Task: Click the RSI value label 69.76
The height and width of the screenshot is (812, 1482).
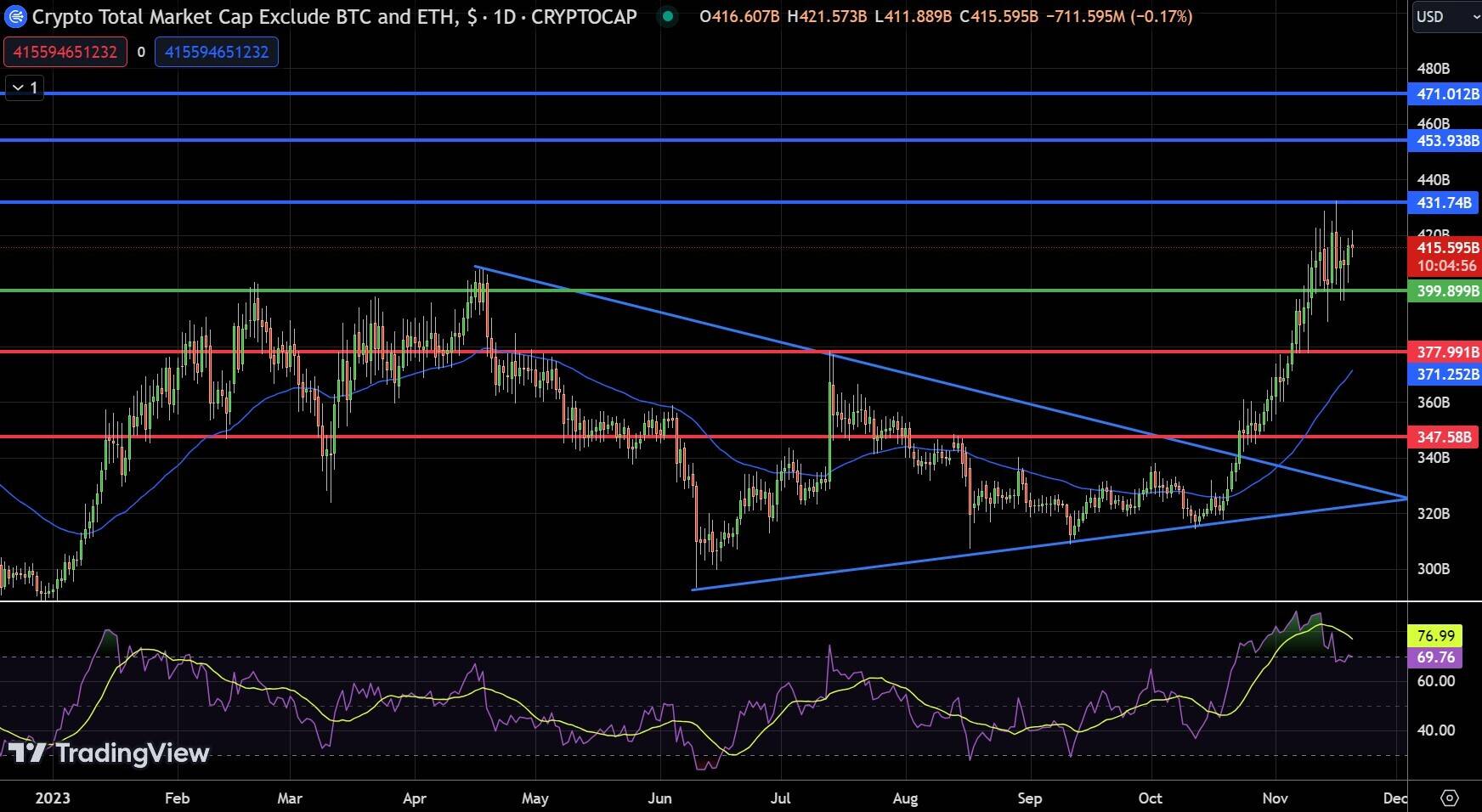Action: pos(1435,657)
